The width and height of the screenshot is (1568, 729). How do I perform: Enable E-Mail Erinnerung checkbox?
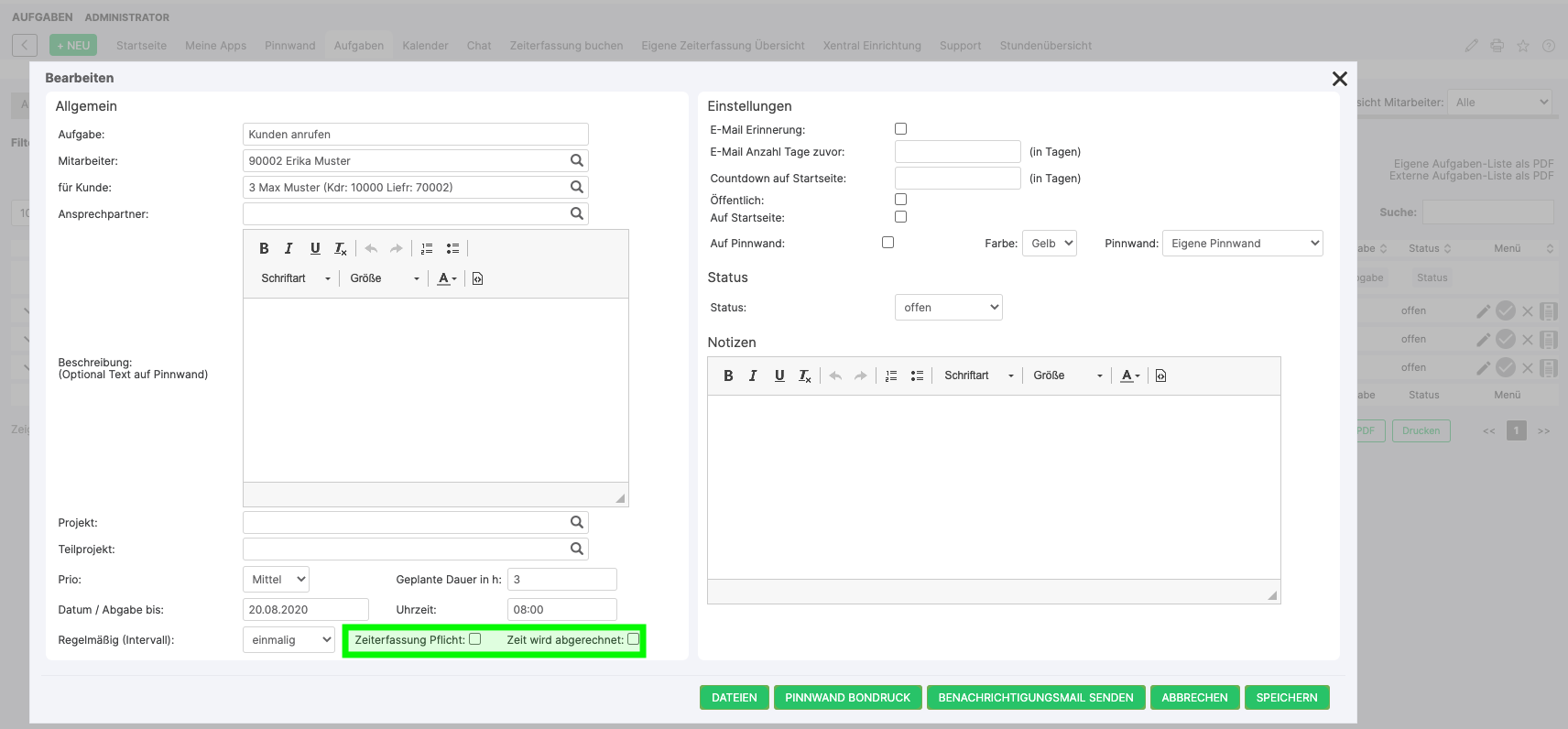(x=900, y=129)
